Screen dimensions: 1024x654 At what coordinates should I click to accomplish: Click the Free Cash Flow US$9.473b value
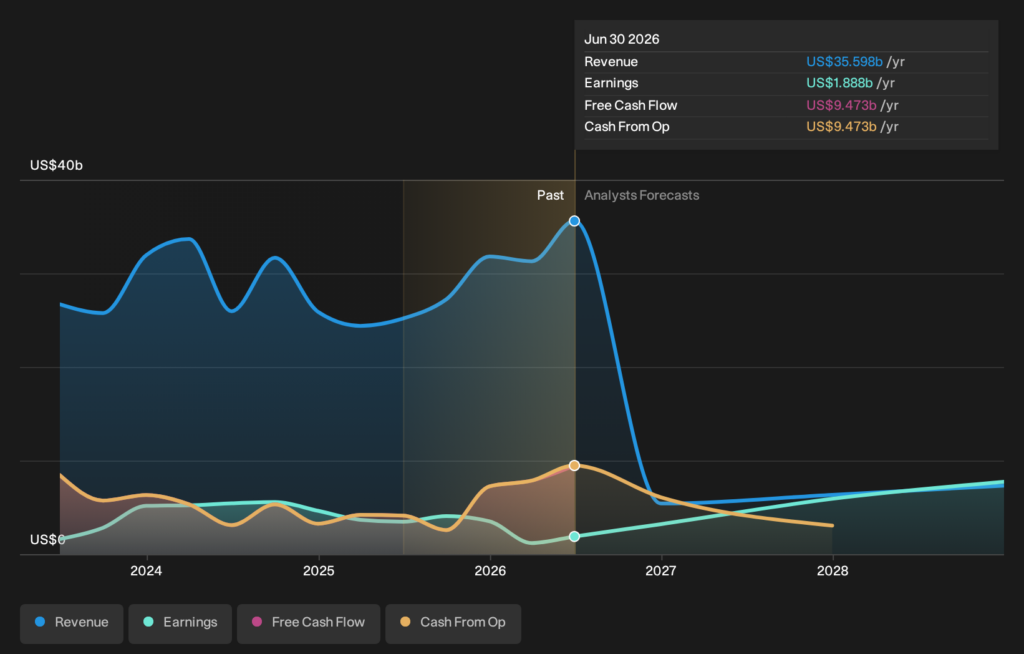tap(841, 105)
